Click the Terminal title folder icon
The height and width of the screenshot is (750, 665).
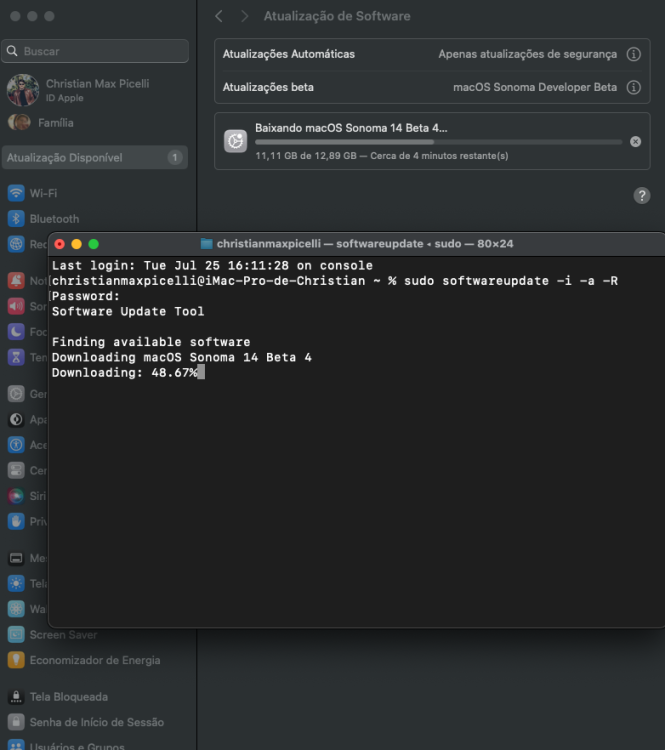pyautogui.click(x=206, y=244)
